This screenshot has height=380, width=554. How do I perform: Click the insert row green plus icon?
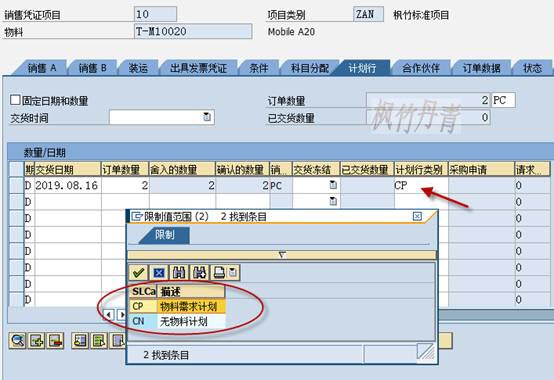click(x=36, y=341)
